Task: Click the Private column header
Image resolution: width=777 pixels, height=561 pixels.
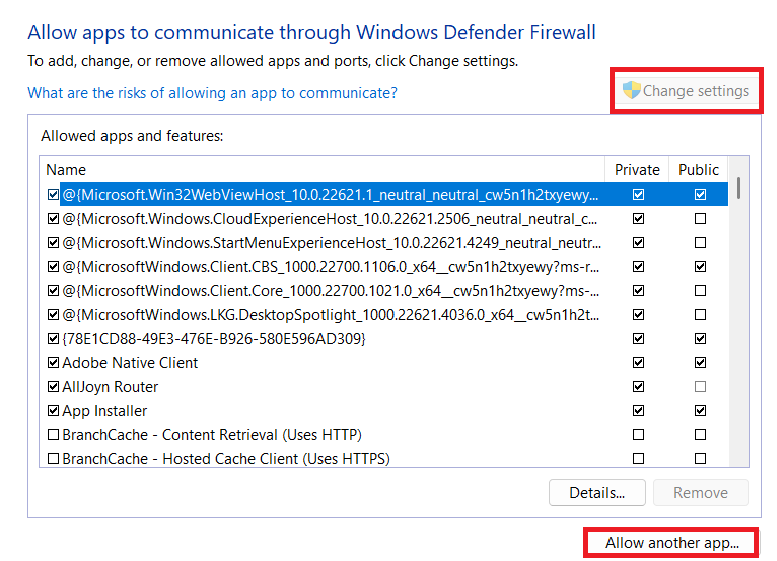Action: 637,170
